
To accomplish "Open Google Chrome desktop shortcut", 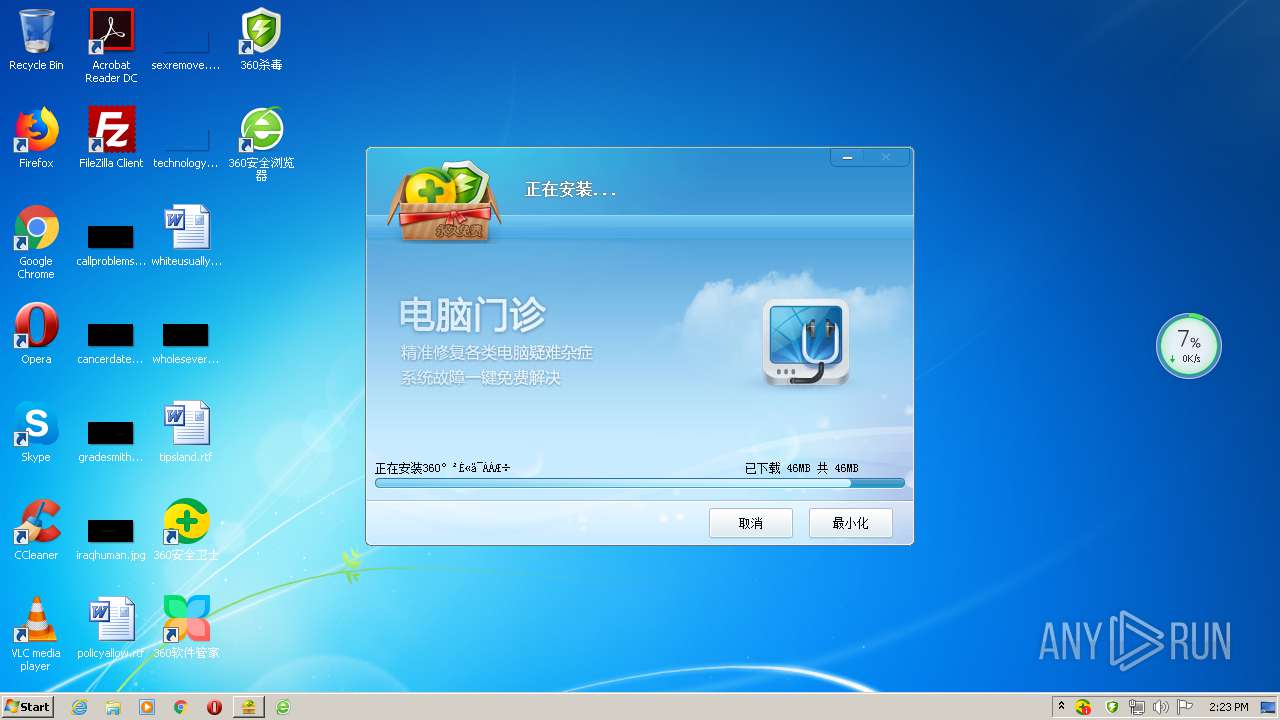I will coord(36,242).
